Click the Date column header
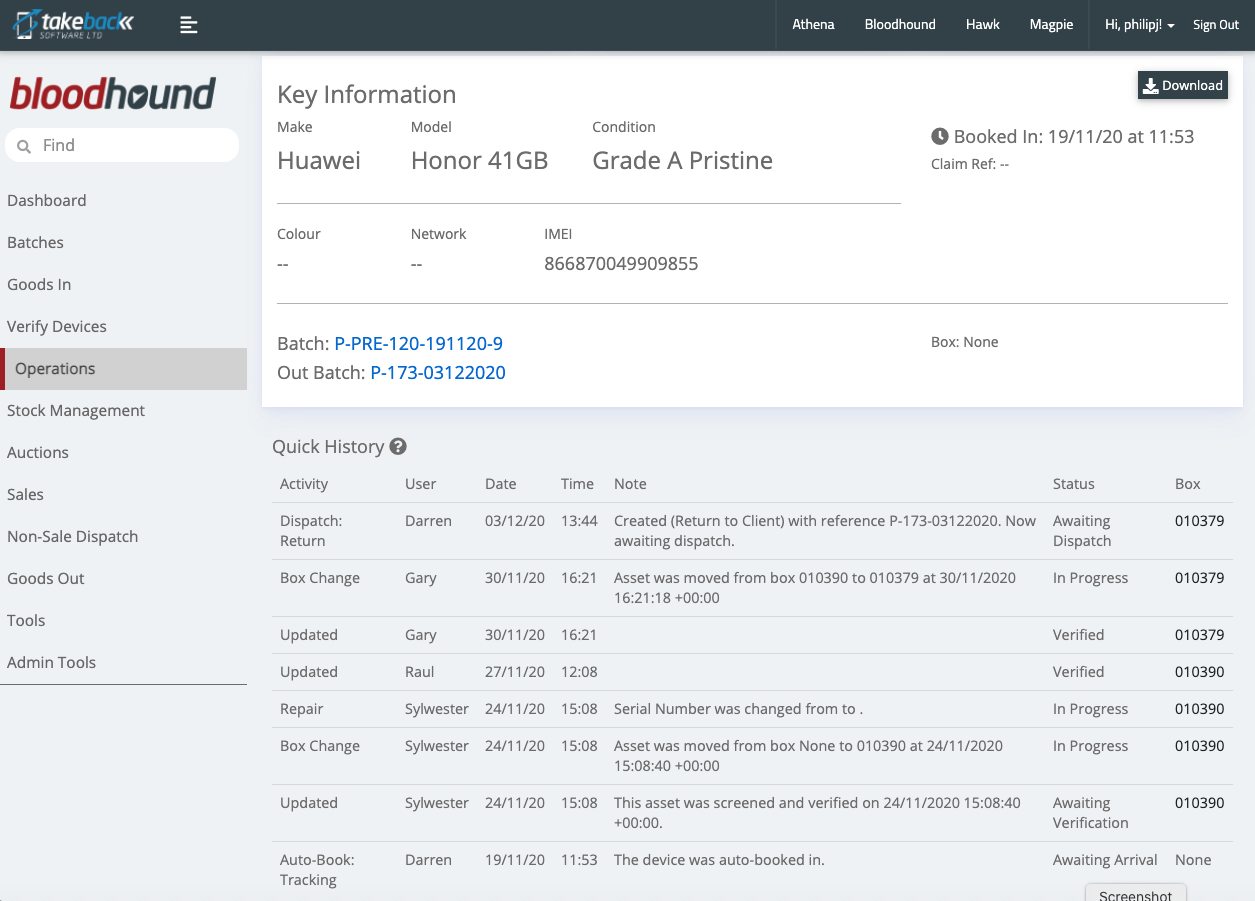This screenshot has height=901, width=1255. (501, 484)
